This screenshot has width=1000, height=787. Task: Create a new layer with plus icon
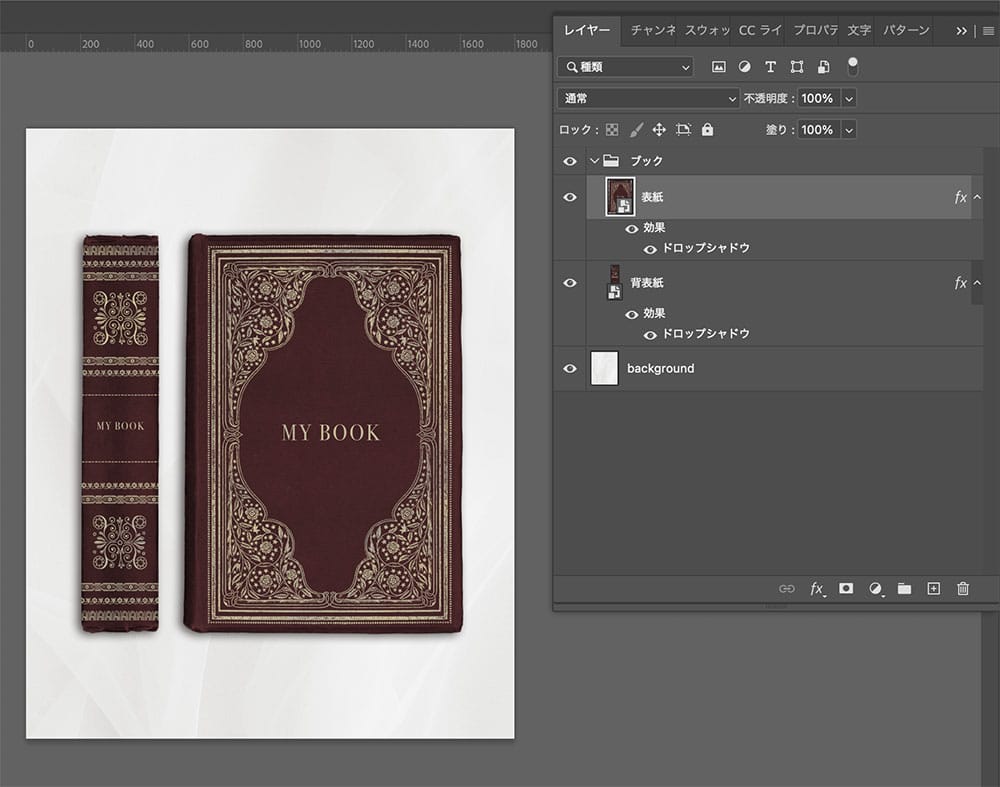tap(933, 589)
